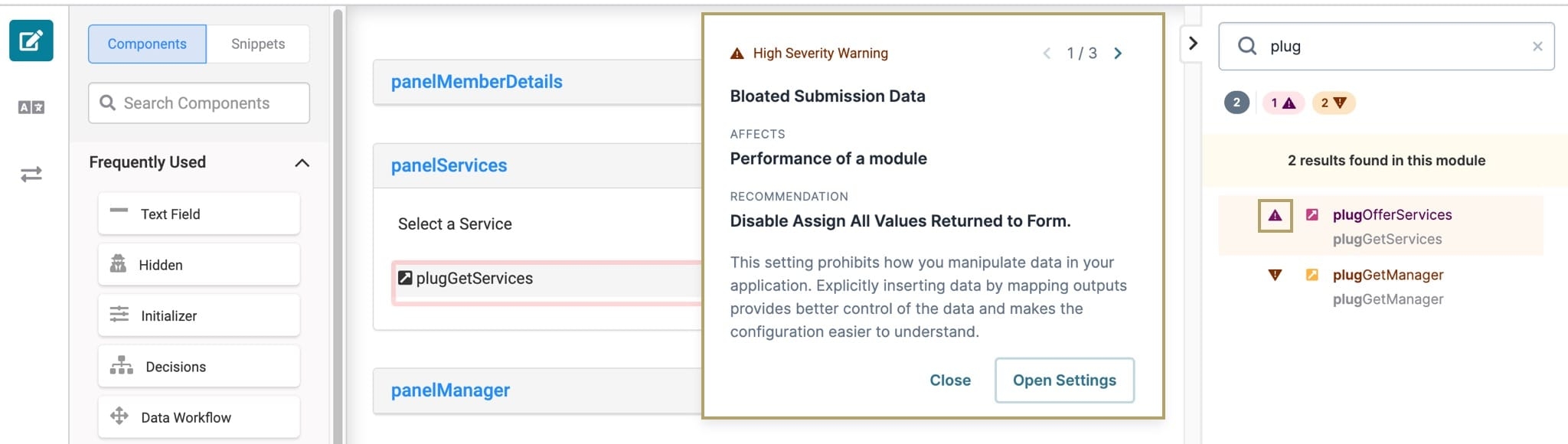Open the translations icon in left sidebar
Image resolution: width=1568 pixels, height=444 pixels.
click(x=31, y=107)
